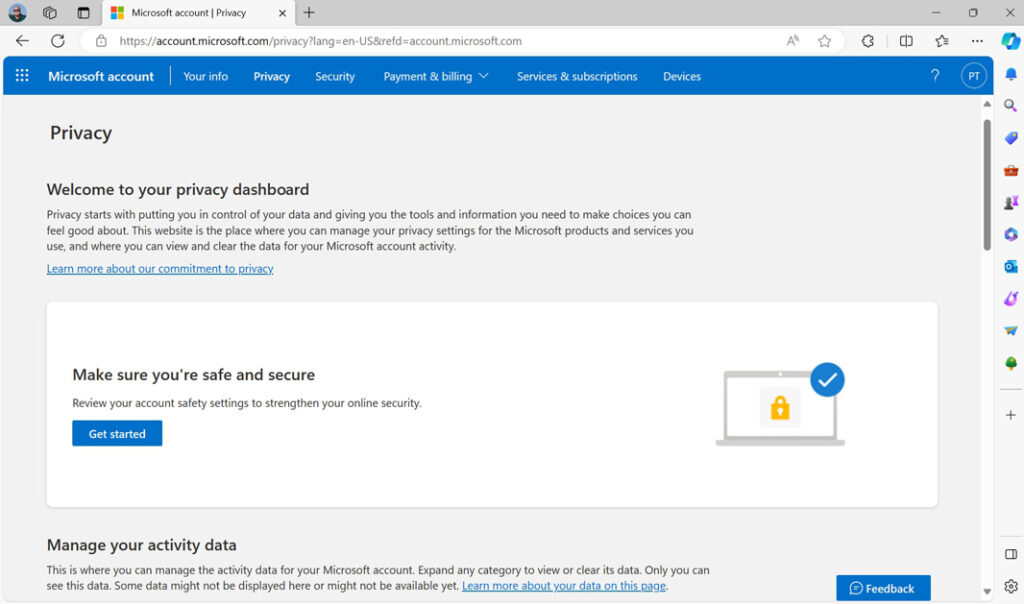Screen dimensions: 1024x604
Task: Click the Feedback button
Action: [883, 588]
